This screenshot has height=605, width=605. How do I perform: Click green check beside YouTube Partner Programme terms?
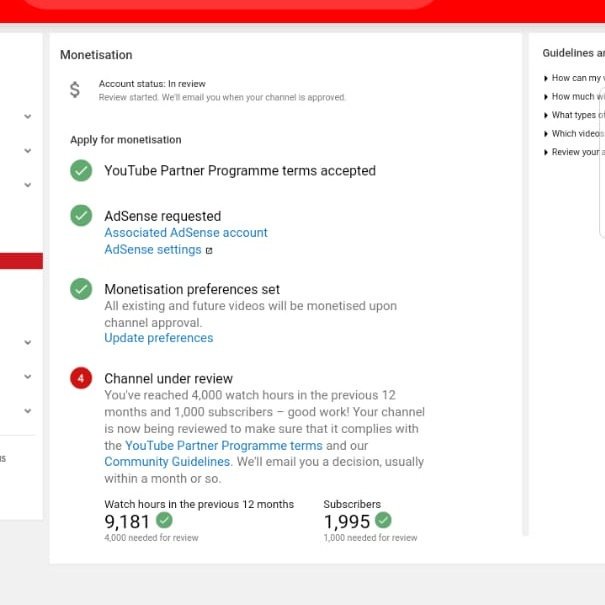coord(81,171)
